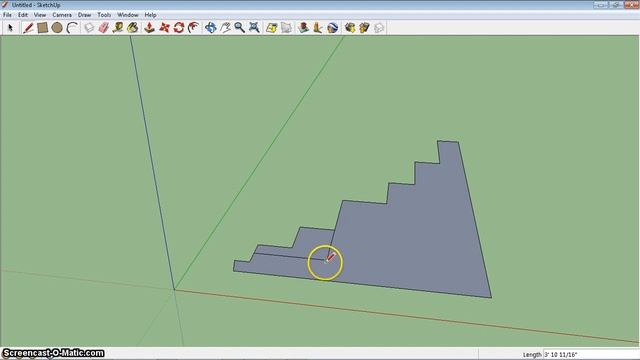Image resolution: width=640 pixels, height=360 pixels.
Task: Open the Camera menu
Action: tap(62, 15)
